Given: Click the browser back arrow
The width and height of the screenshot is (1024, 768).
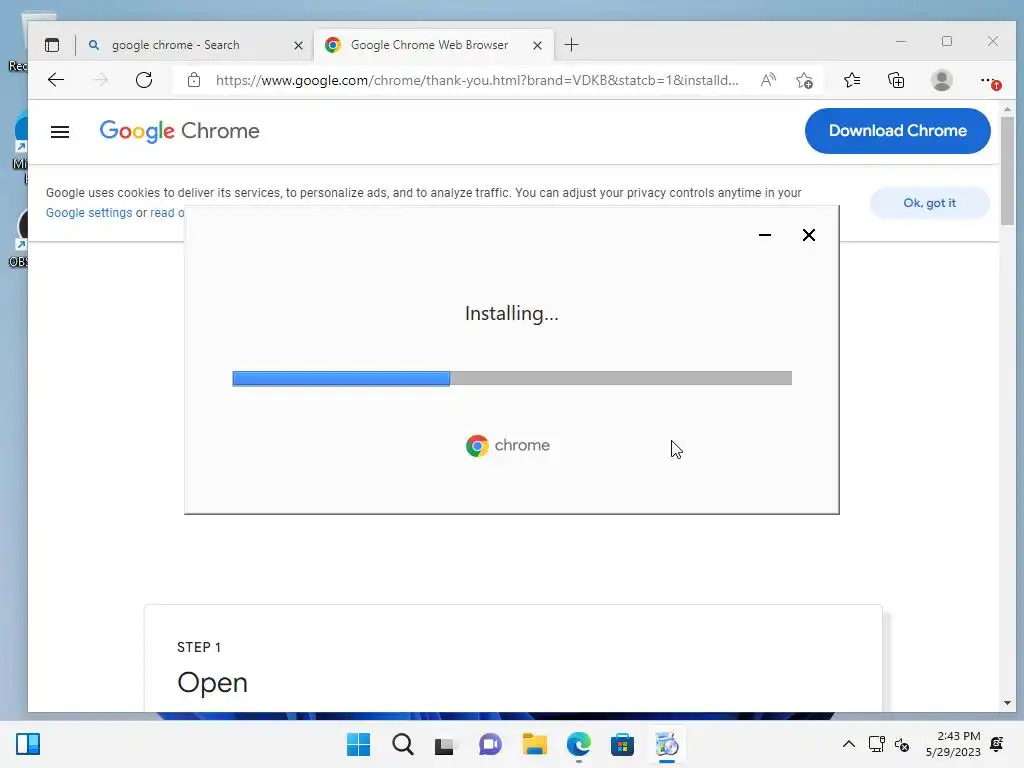Looking at the screenshot, I should click(56, 80).
